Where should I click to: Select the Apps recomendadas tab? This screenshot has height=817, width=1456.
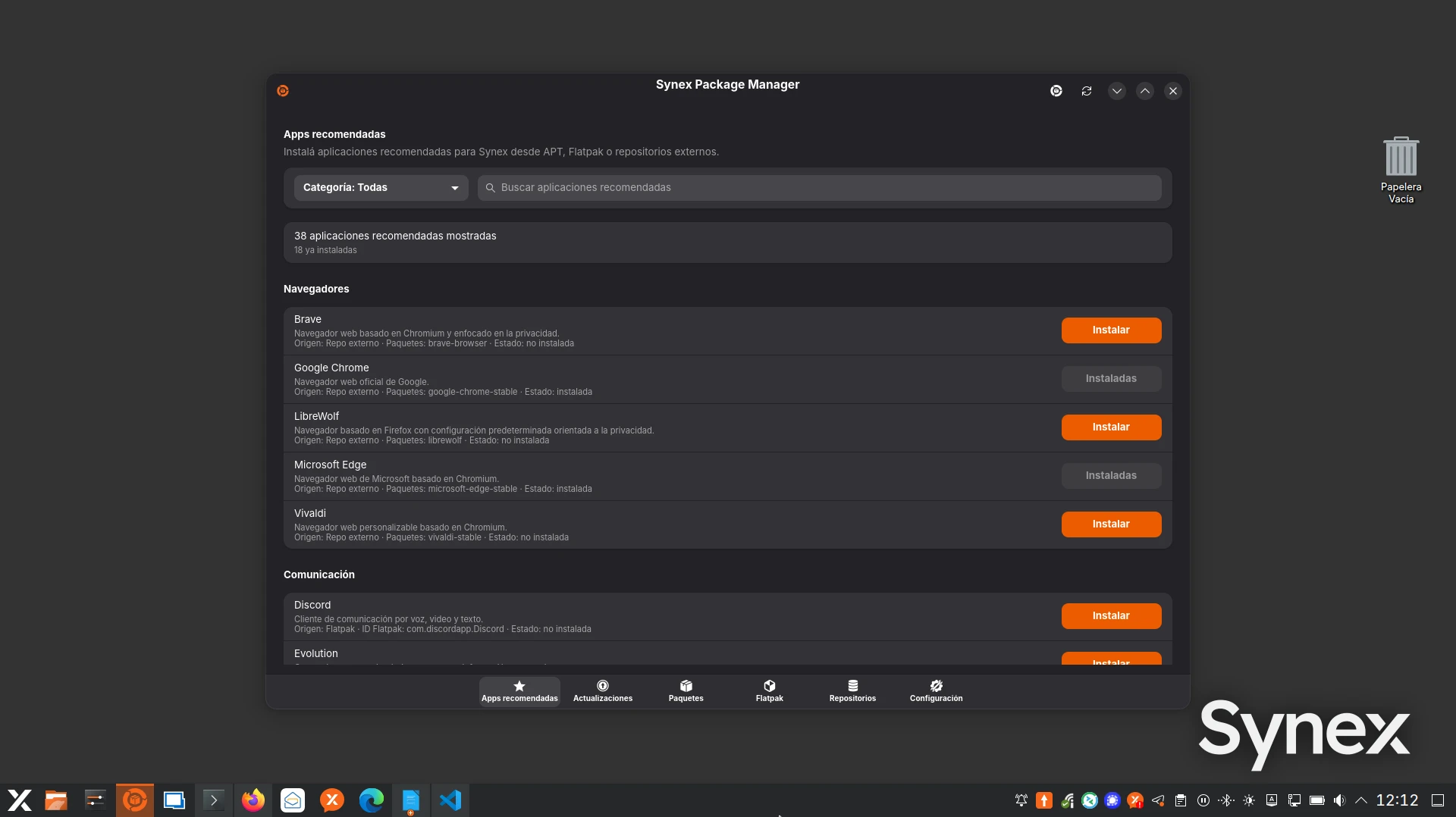(519, 691)
